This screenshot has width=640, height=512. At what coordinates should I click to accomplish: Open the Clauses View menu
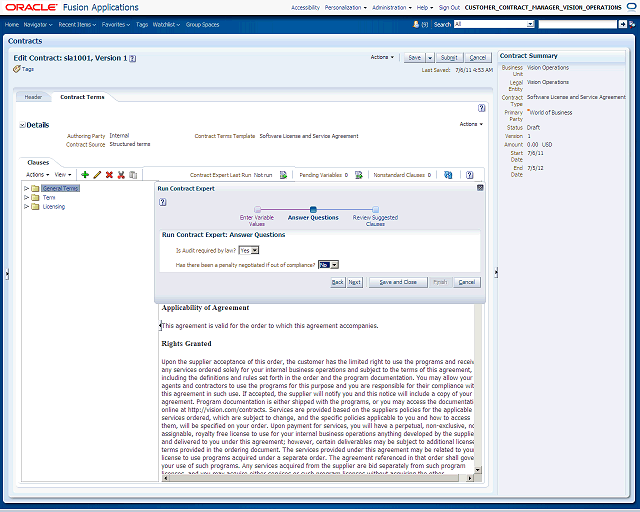tap(63, 175)
